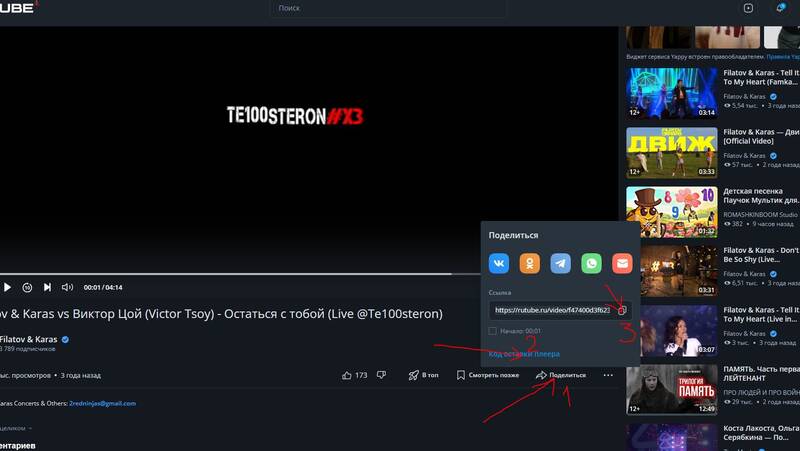
Task: Click the RUTUBE logo
Action: tap(17, 8)
